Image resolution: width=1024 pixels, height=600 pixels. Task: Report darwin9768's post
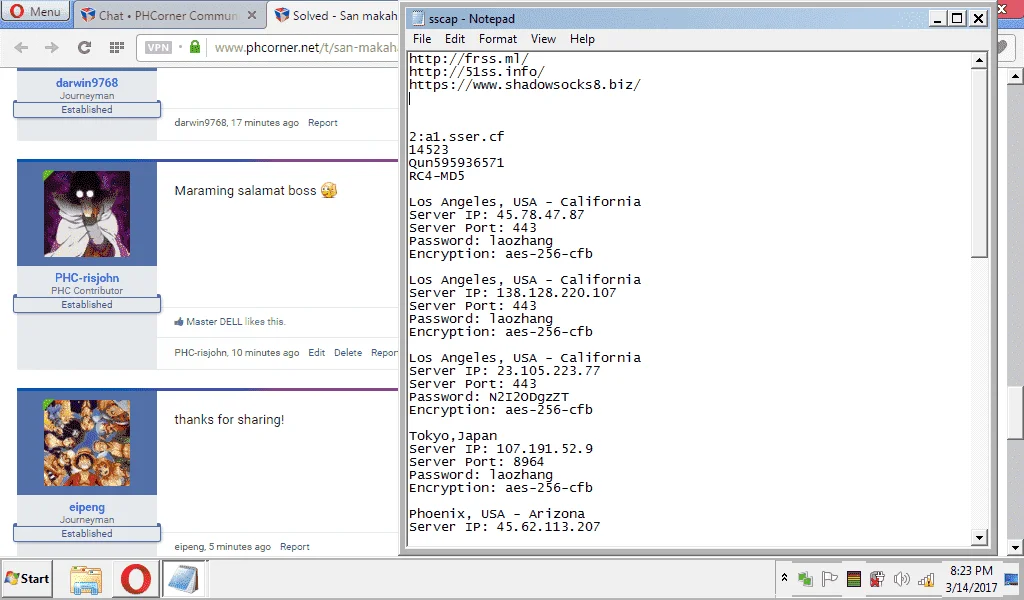tap(323, 123)
